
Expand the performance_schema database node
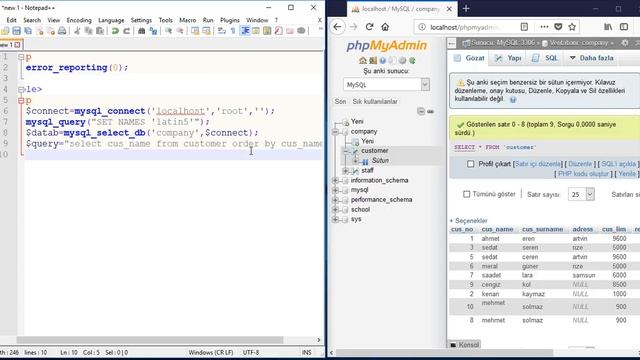point(335,200)
